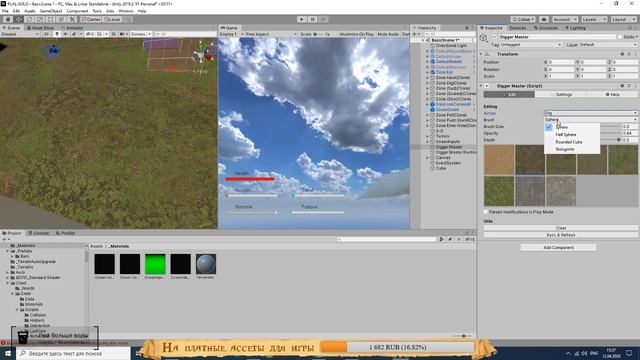640x360 pixels.
Task: Click the Sync & Refresh button
Action: (561, 235)
